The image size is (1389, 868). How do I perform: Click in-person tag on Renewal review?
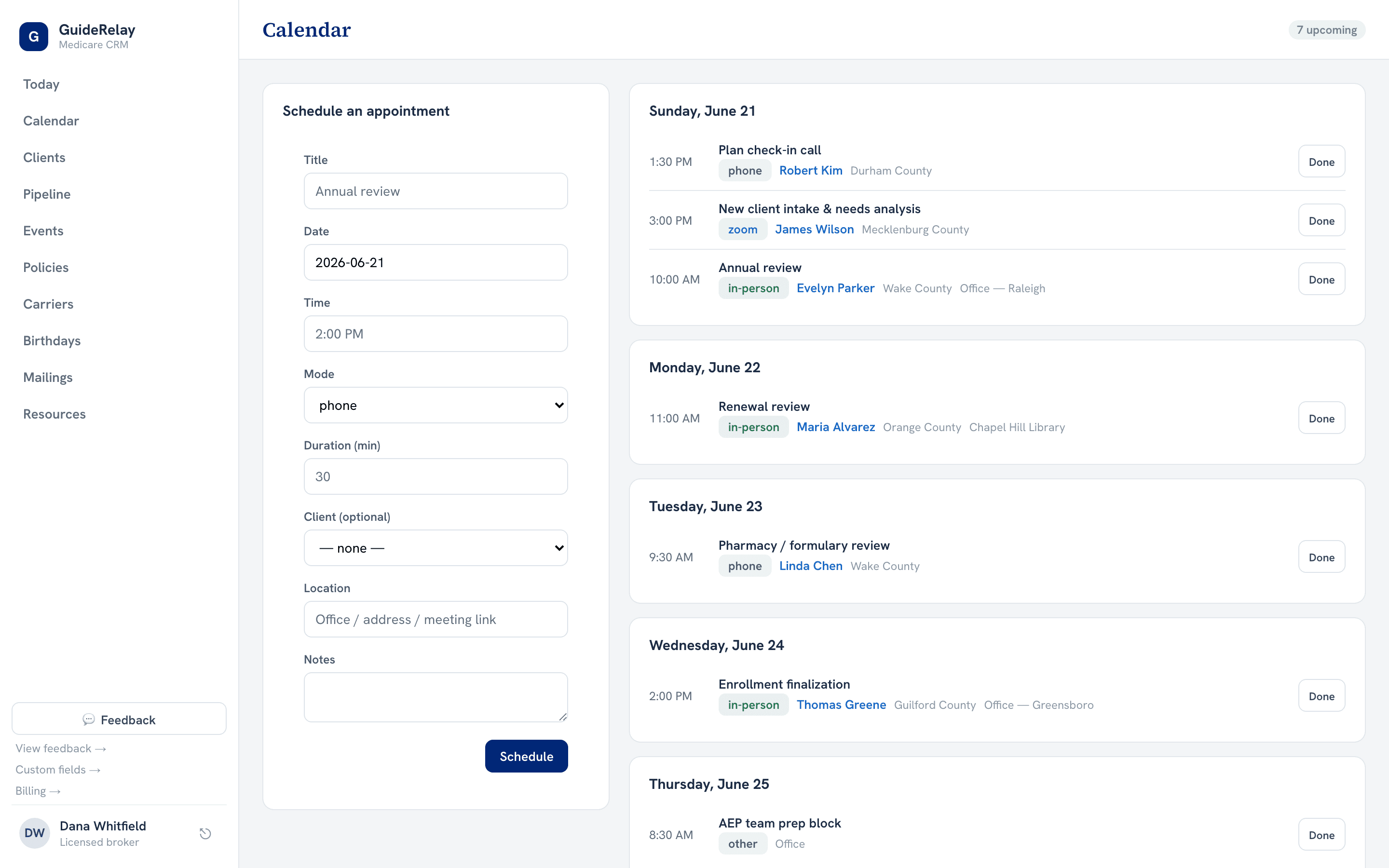point(753,427)
